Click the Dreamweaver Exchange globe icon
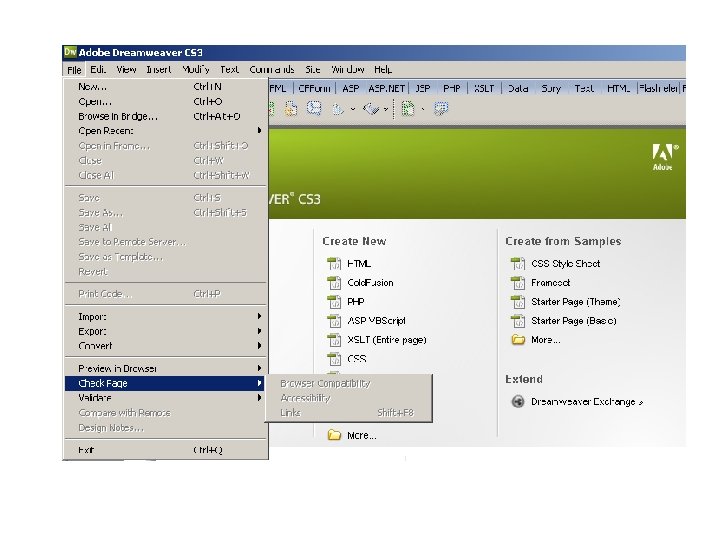This screenshot has height=540, width=720. 518,402
